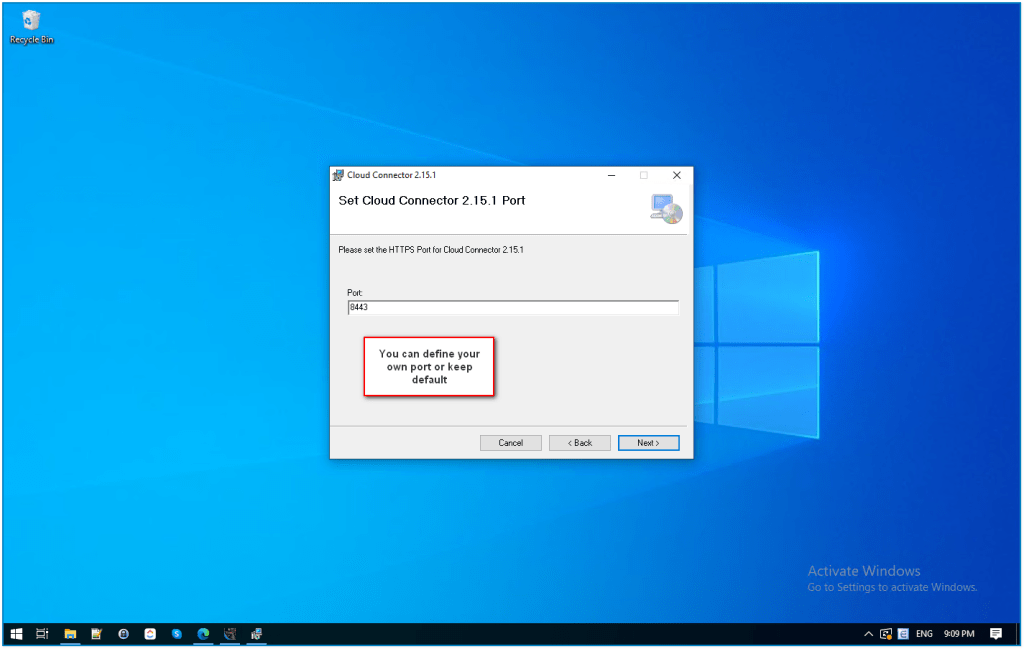Close the Cloud Connector installer window
The width and height of the screenshot is (1024, 649).
(676, 175)
